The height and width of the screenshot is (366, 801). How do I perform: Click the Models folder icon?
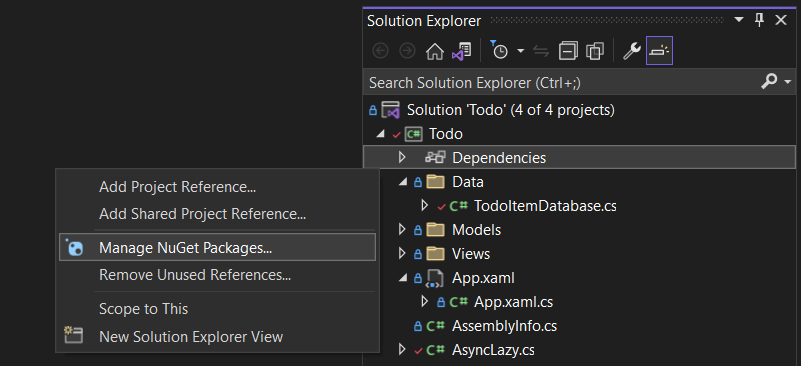[435, 230]
